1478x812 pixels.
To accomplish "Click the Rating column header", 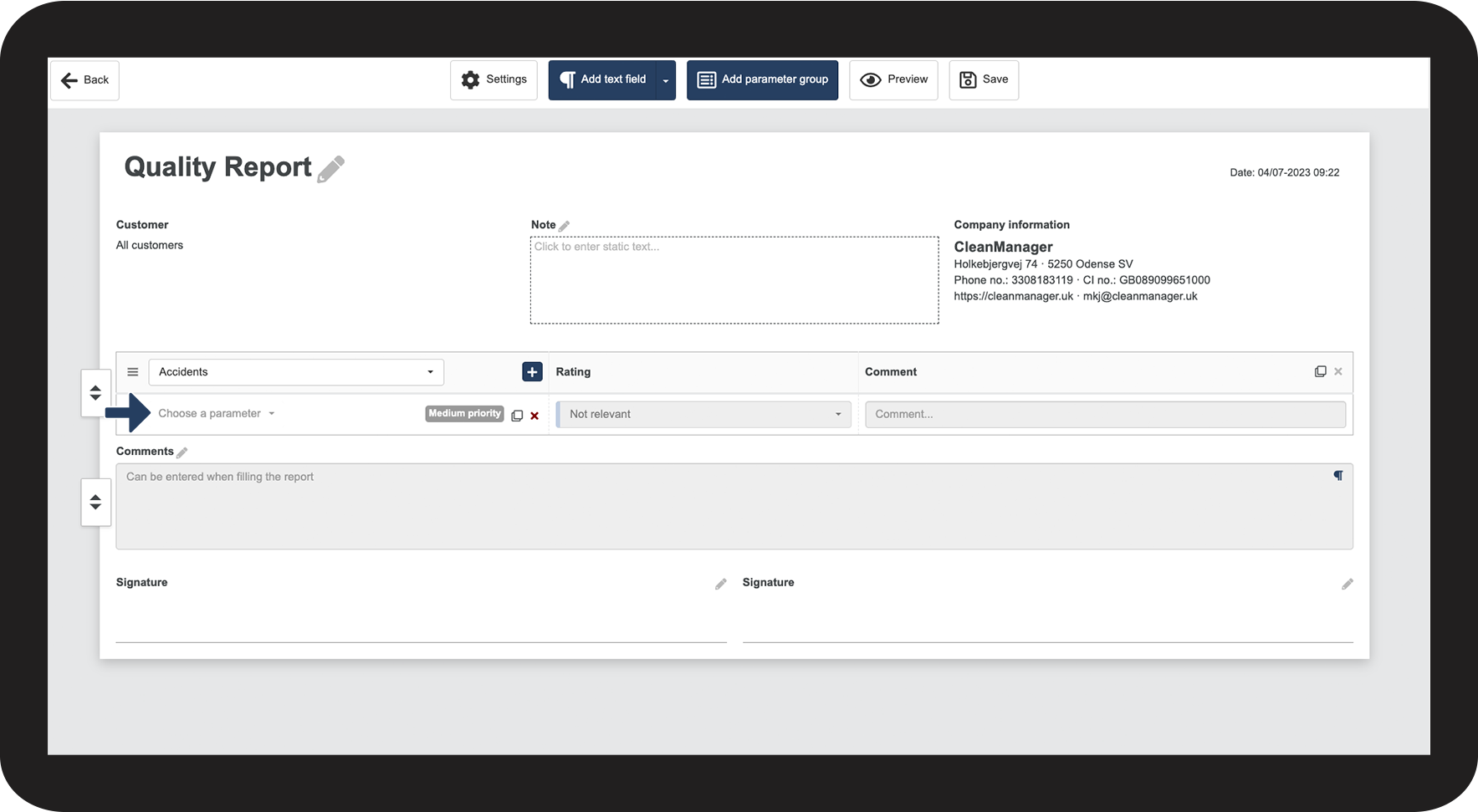I will [573, 372].
